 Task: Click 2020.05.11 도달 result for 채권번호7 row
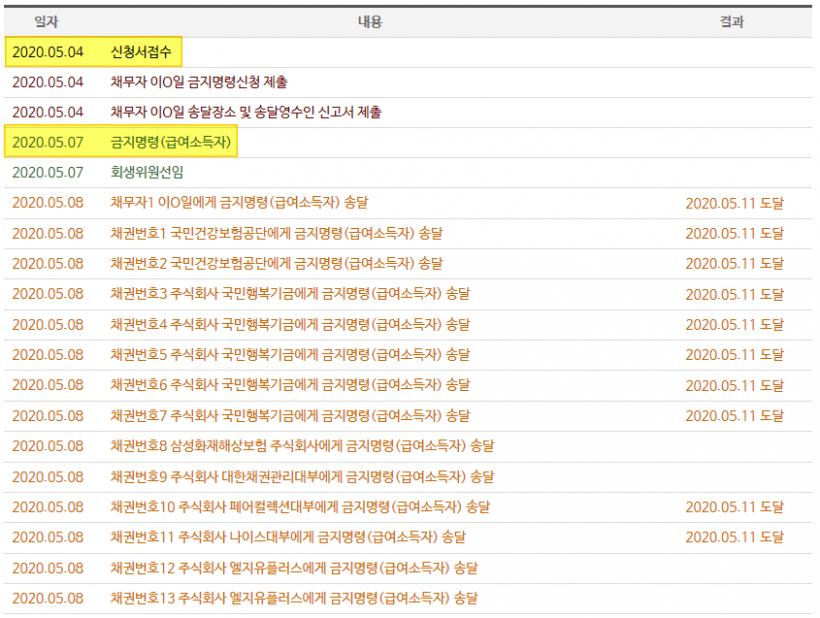point(734,416)
